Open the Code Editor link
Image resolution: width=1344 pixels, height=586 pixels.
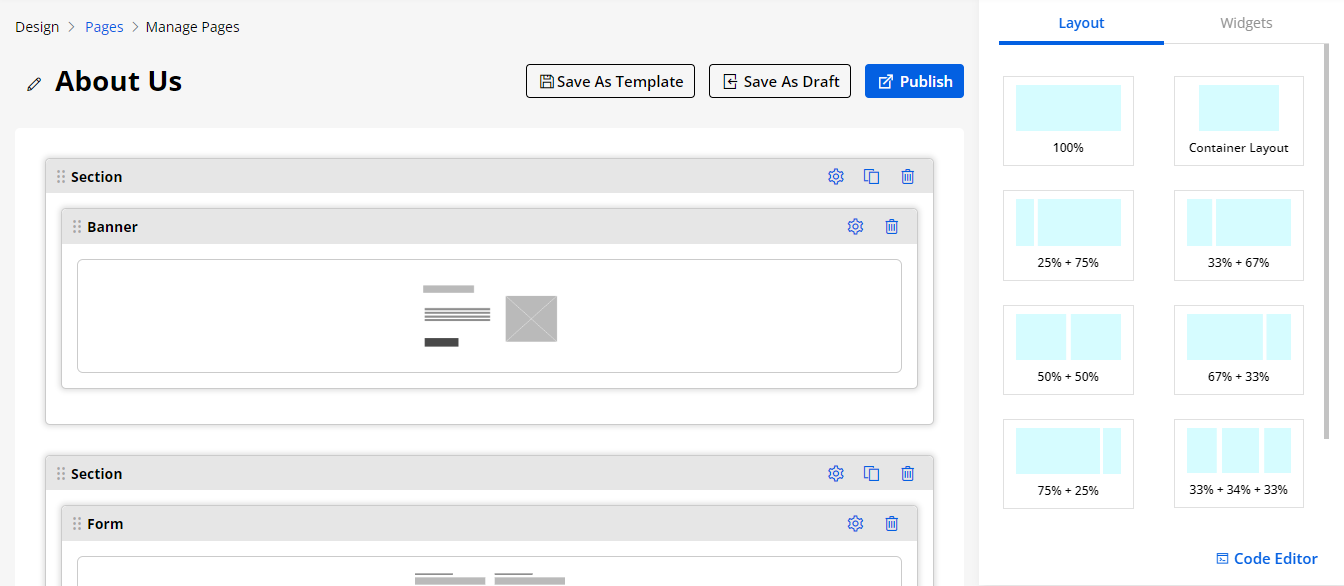(1266, 559)
